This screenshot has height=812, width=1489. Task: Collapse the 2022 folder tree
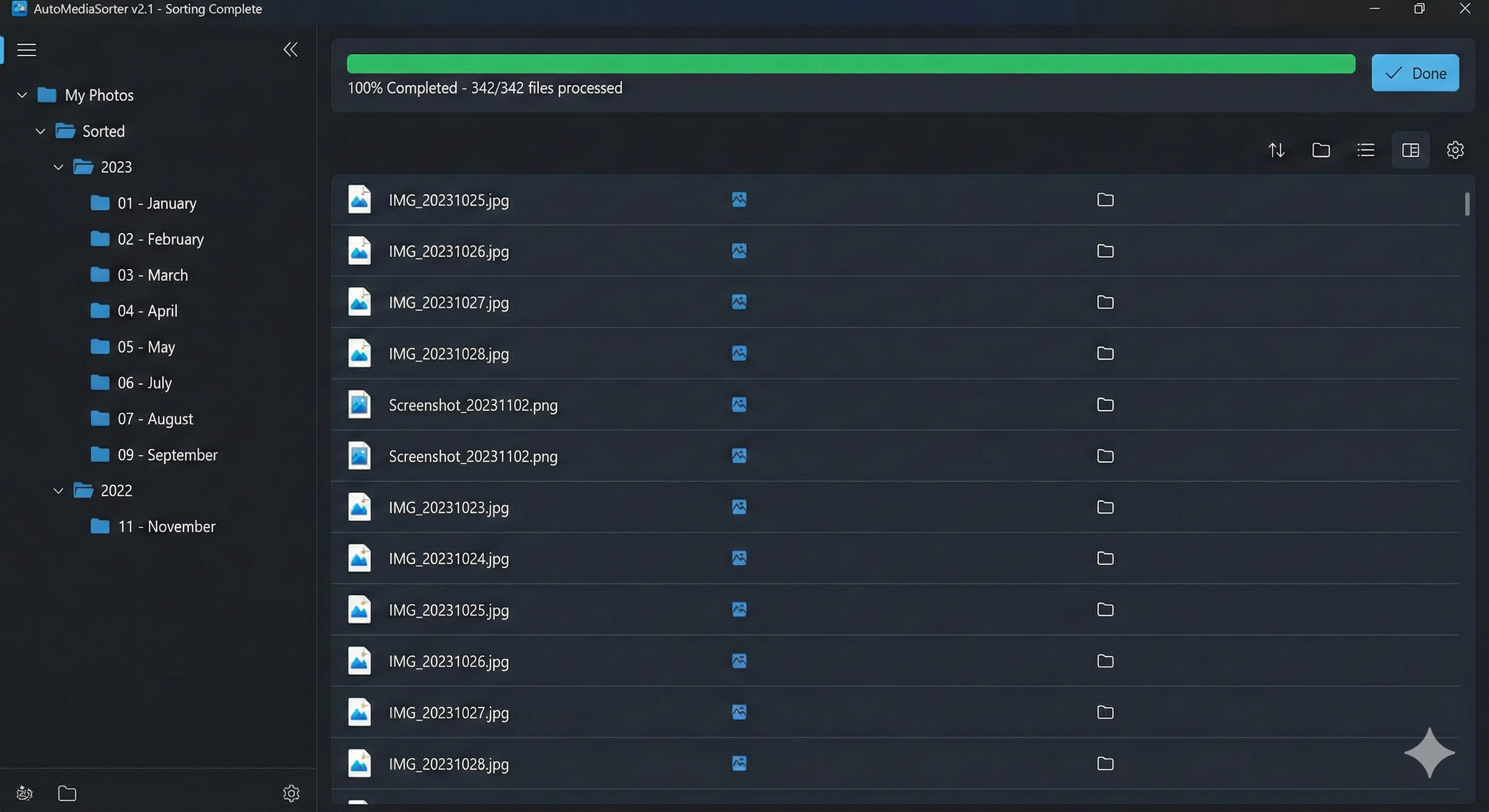pyautogui.click(x=58, y=490)
